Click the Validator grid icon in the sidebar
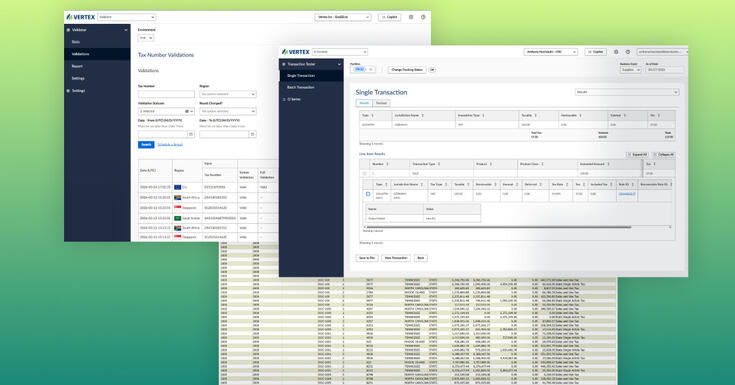 (x=68, y=30)
